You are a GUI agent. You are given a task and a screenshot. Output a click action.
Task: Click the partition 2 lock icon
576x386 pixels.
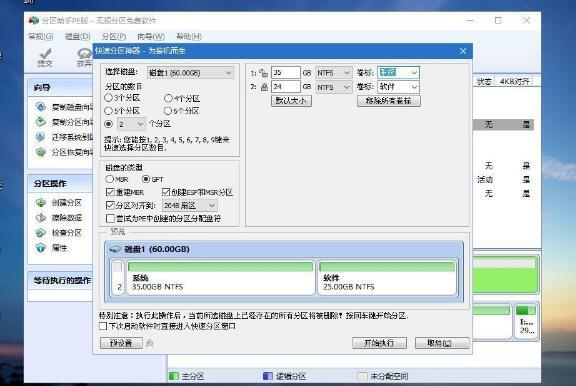pos(264,87)
